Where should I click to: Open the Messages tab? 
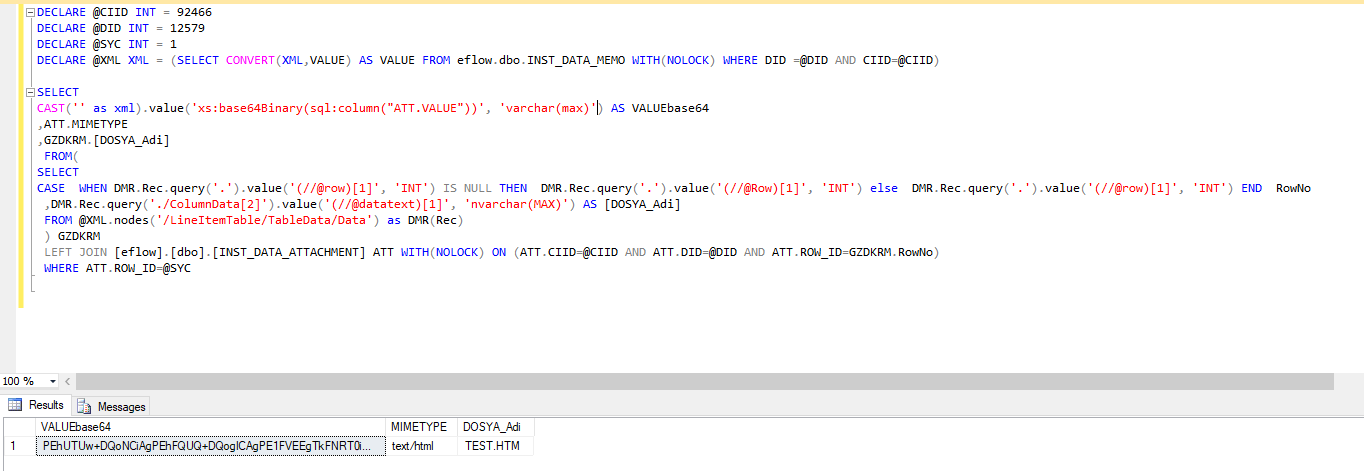tap(112, 406)
